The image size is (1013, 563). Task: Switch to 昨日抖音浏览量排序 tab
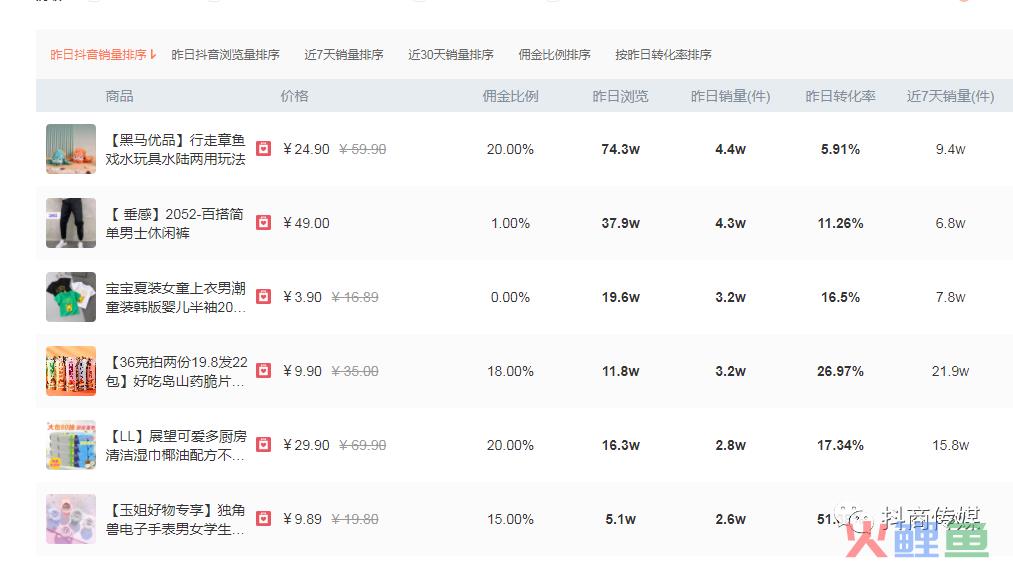pos(225,55)
